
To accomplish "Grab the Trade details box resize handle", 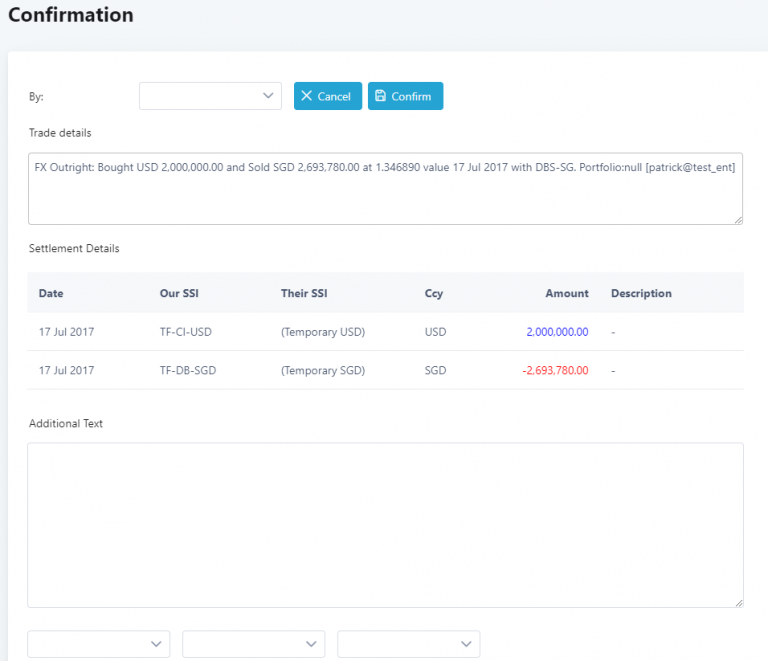I will [738, 219].
